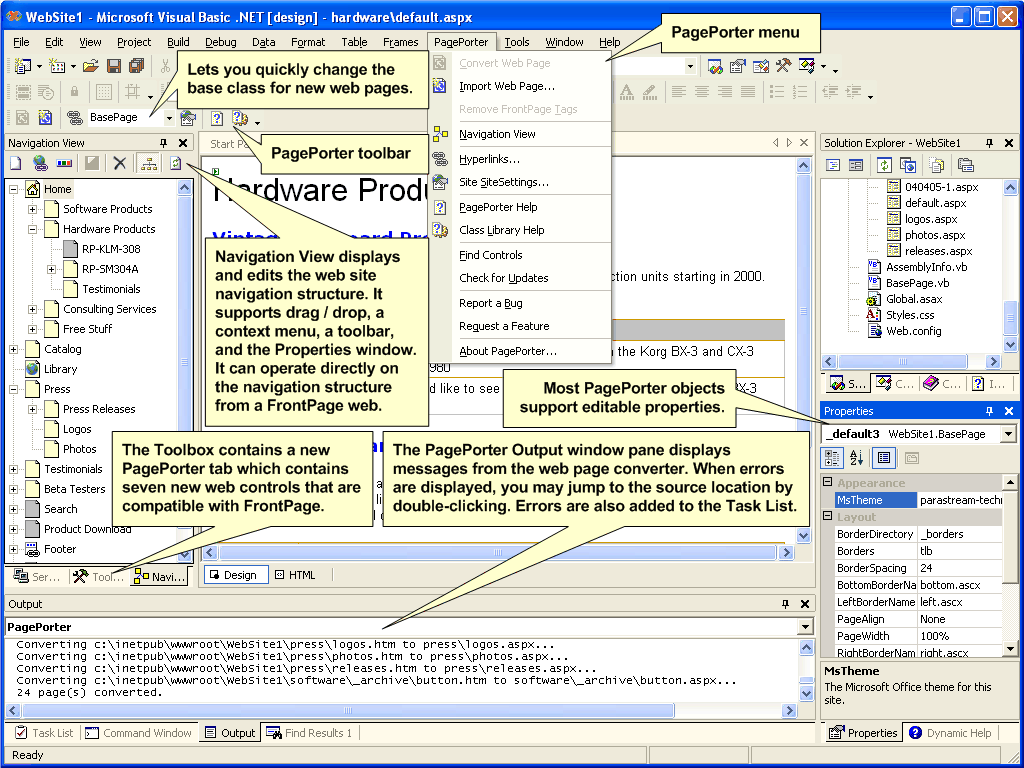Viewport: 1024px width, 768px height.
Task: Click the increase indent formatting icon
Action: 854,91
